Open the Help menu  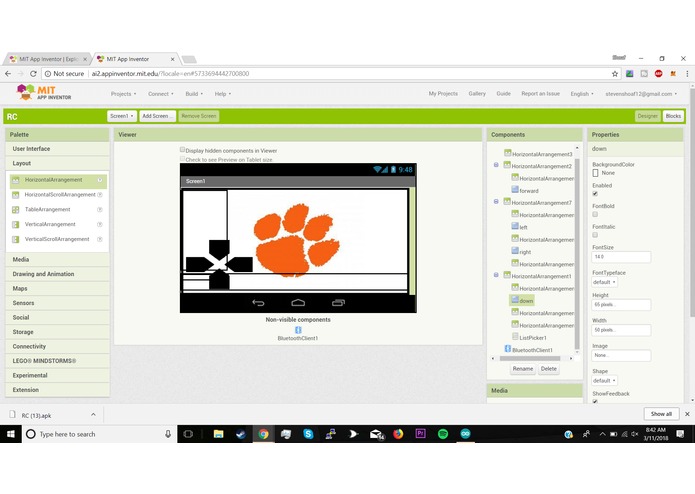point(223,94)
